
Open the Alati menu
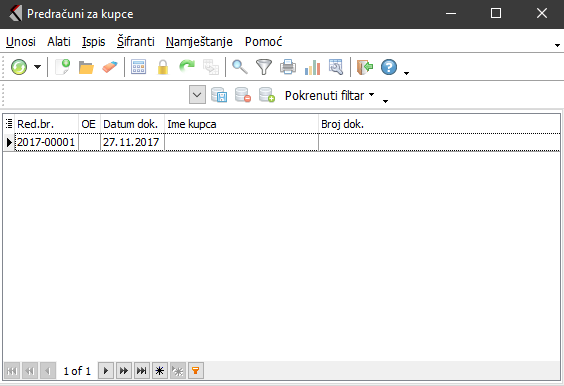coord(59,42)
